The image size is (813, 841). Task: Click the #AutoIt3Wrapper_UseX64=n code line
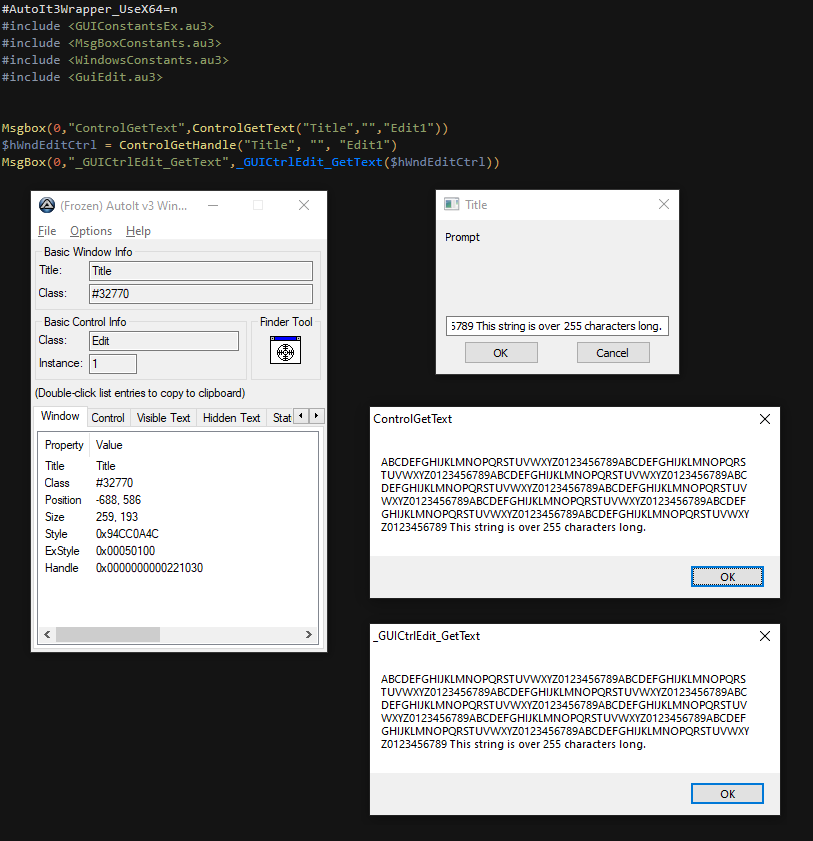tap(90, 9)
